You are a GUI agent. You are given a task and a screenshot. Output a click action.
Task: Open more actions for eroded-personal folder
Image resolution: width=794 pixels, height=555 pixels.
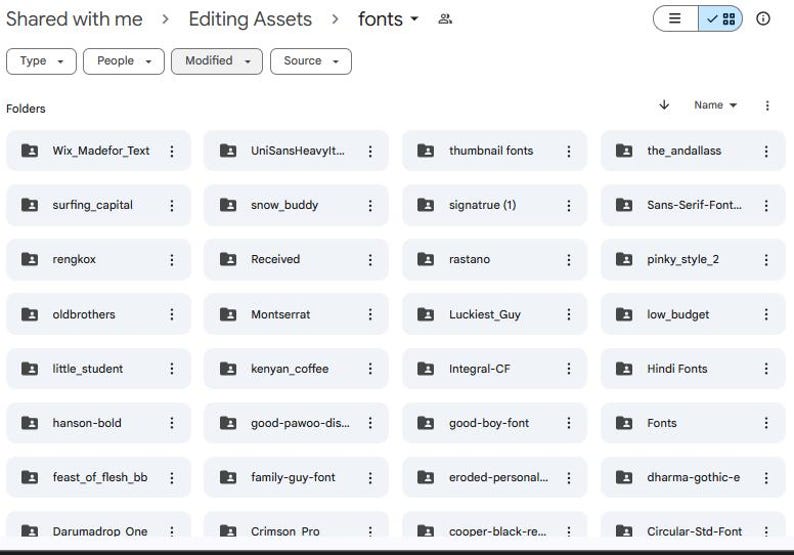(x=569, y=478)
